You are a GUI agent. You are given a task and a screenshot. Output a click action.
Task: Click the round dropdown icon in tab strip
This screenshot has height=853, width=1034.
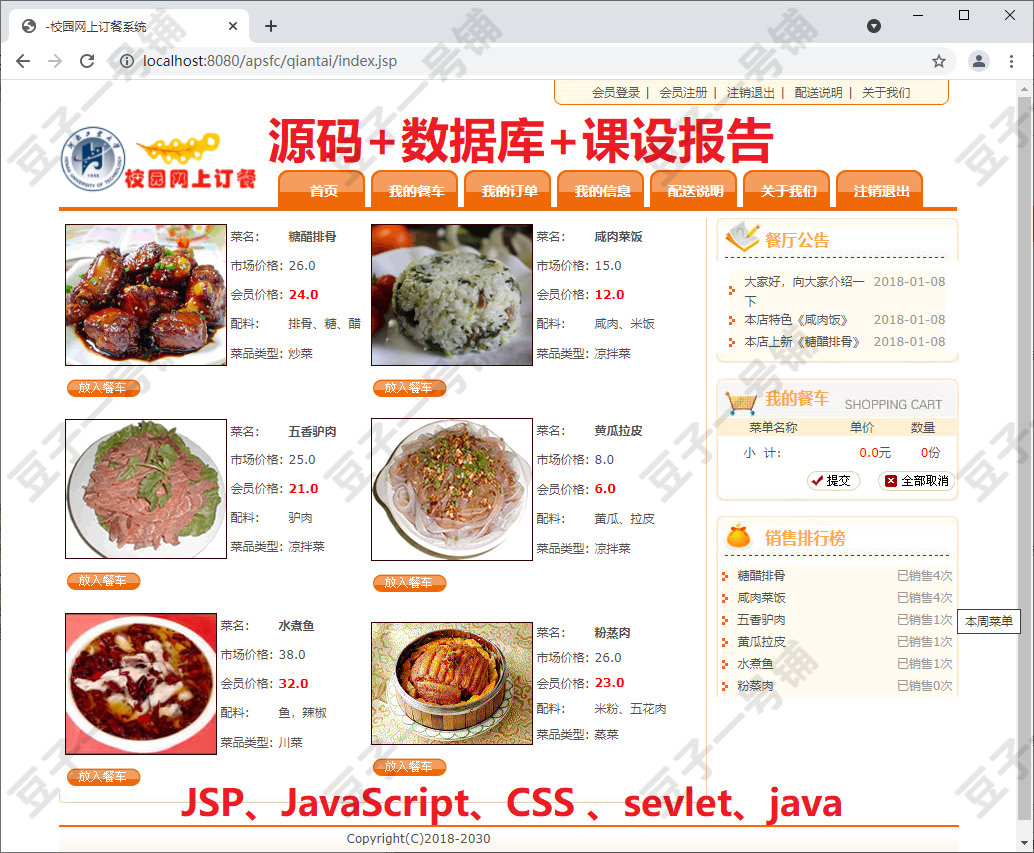(874, 26)
